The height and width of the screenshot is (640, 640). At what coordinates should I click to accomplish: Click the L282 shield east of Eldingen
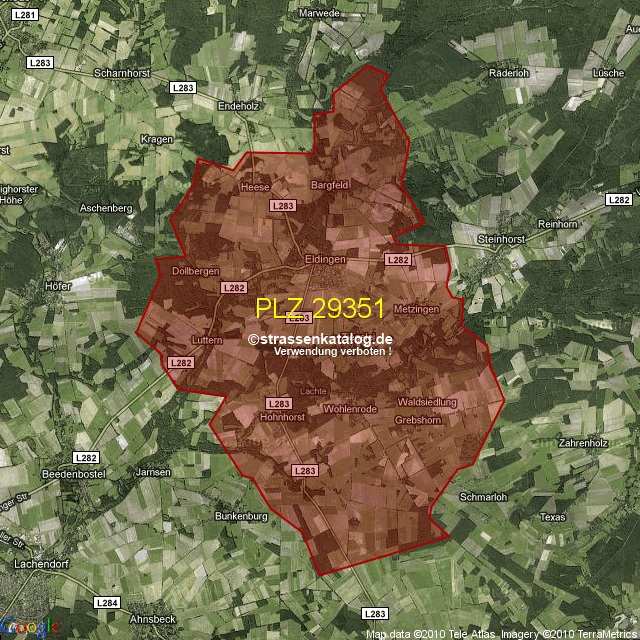398,260
